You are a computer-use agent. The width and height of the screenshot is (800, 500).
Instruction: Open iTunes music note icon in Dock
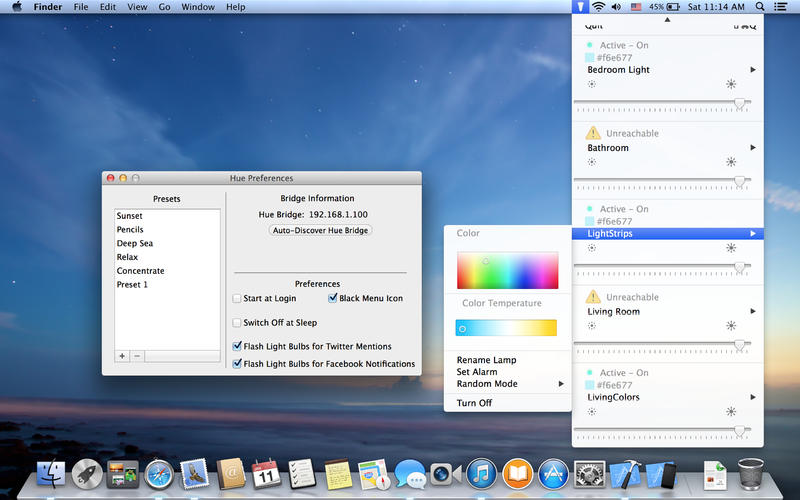click(x=481, y=474)
